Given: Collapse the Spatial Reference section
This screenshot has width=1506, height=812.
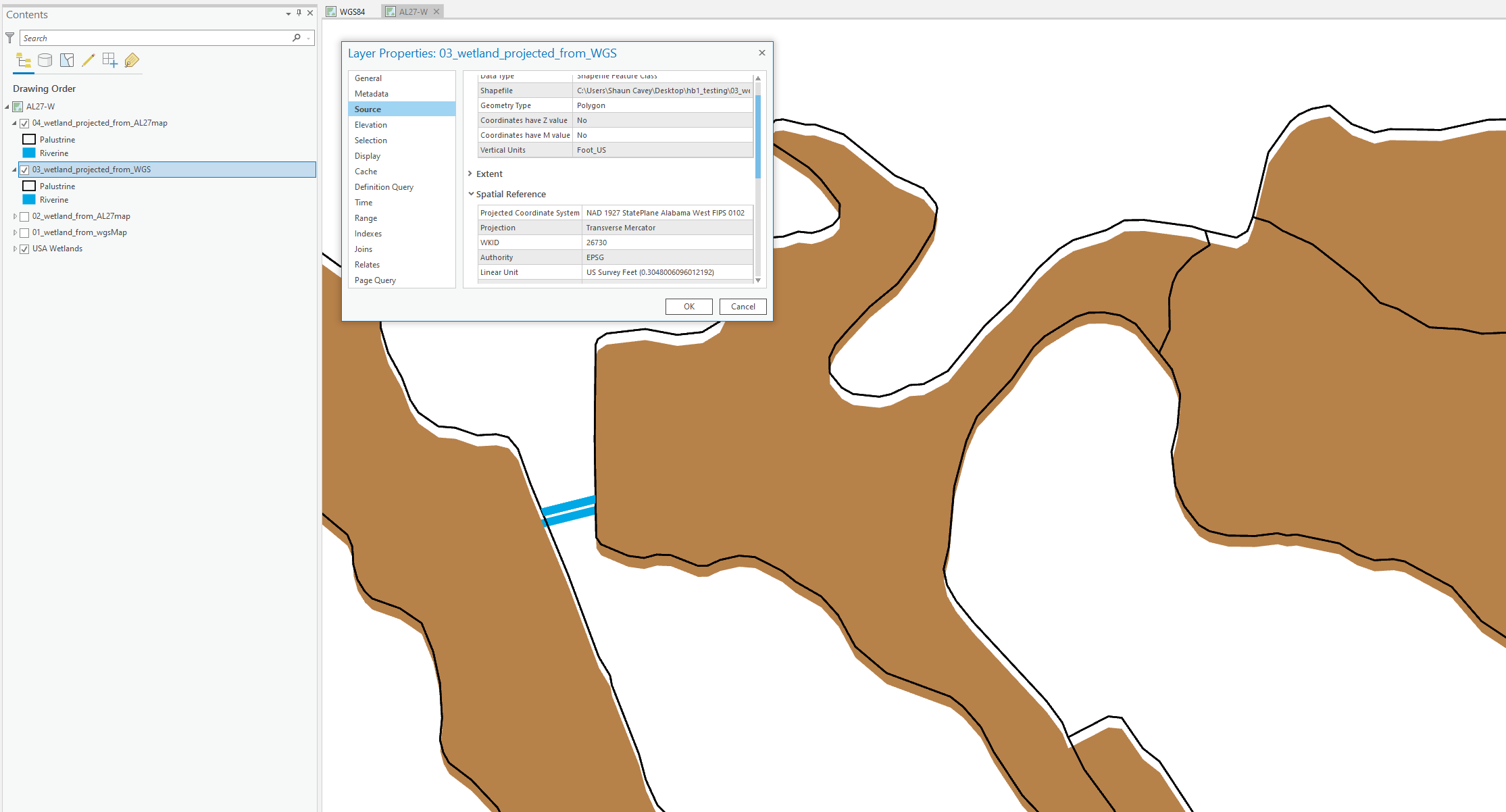Looking at the screenshot, I should click(471, 194).
